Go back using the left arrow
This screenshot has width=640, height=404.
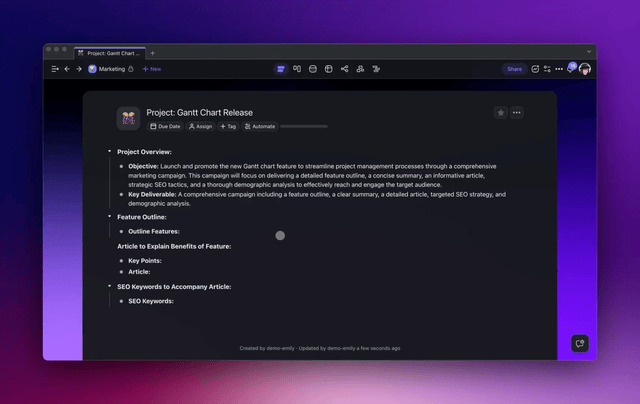pyautogui.click(x=67, y=69)
